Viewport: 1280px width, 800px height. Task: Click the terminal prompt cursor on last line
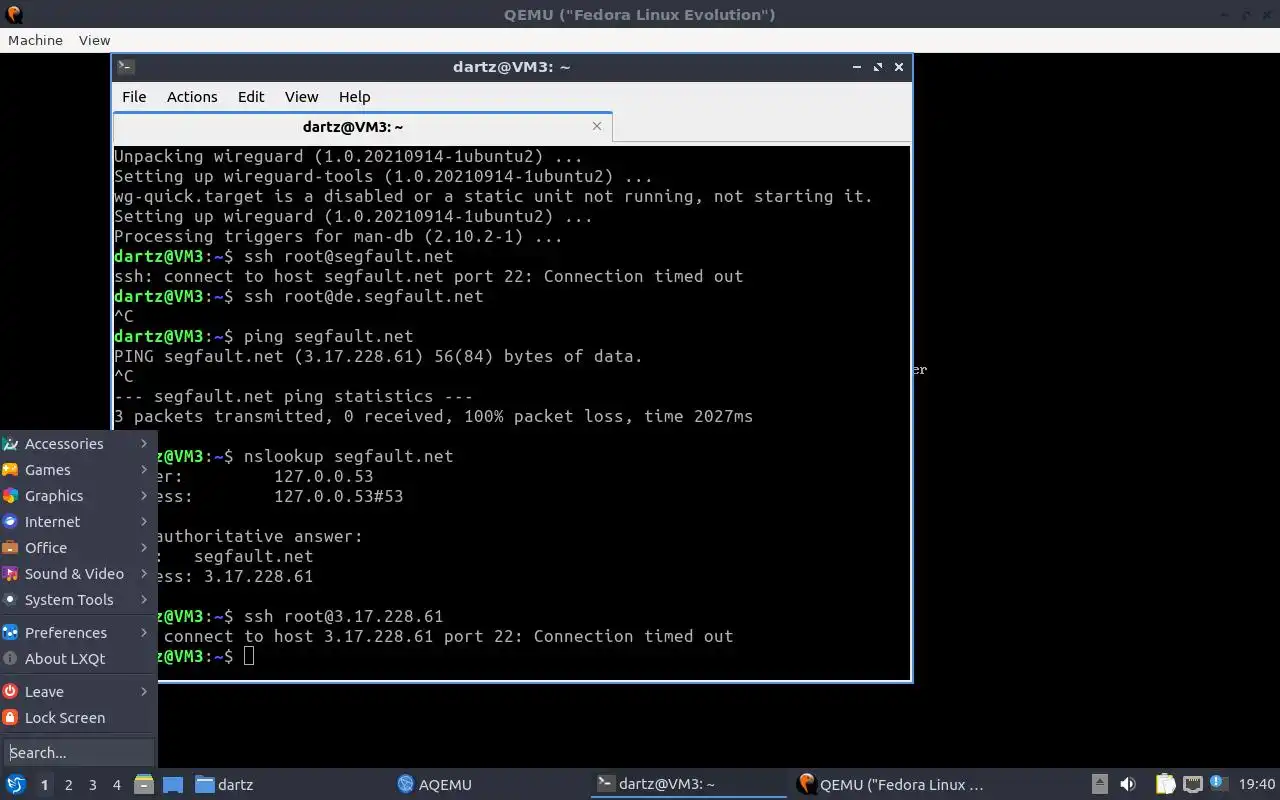point(249,656)
